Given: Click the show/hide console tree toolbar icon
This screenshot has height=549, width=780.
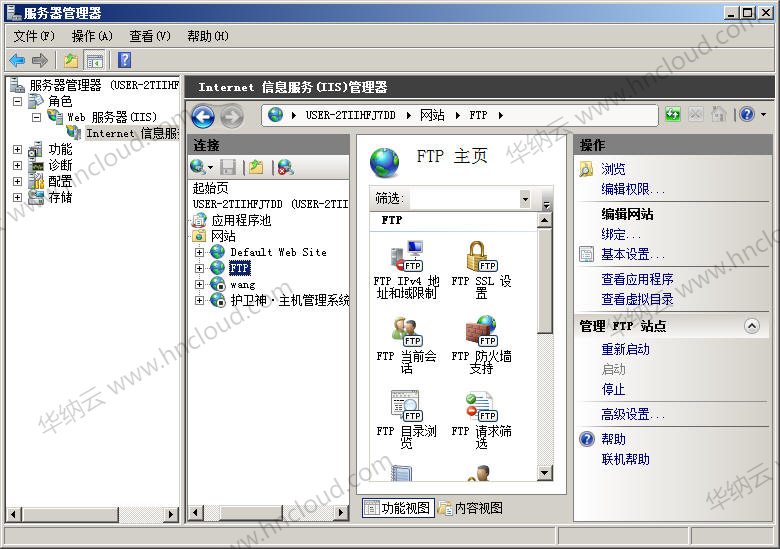Looking at the screenshot, I should point(95,61).
